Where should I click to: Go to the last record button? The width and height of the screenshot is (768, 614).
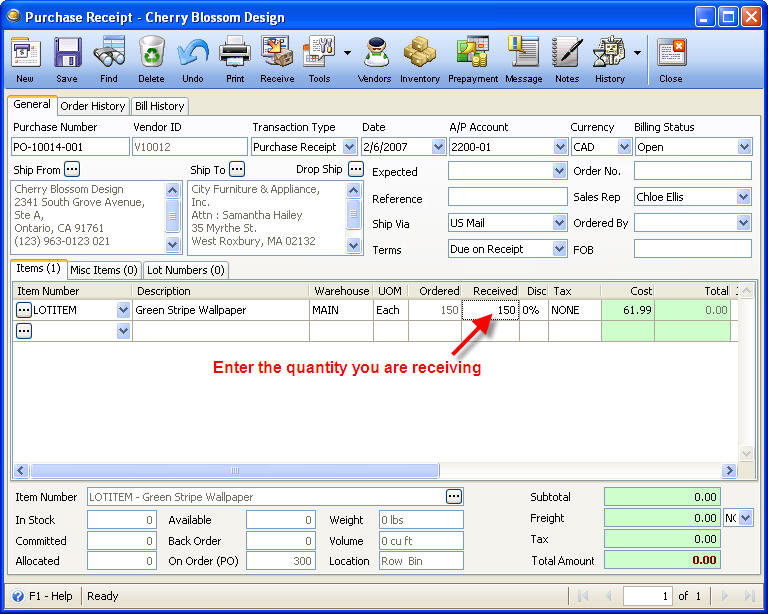(x=749, y=596)
